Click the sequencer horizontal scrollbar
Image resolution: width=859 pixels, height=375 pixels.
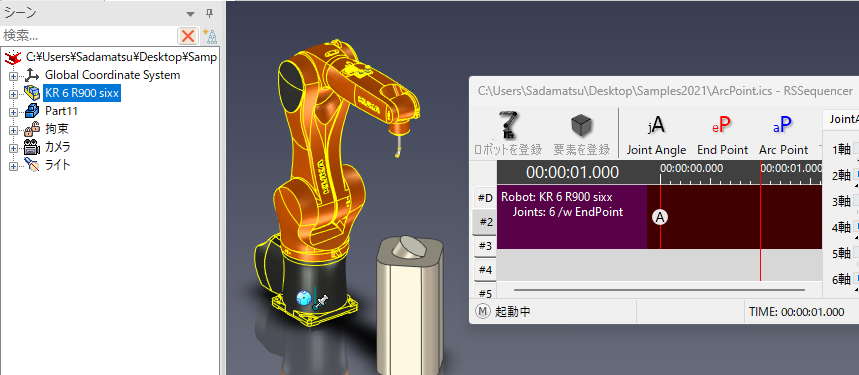click(x=660, y=290)
